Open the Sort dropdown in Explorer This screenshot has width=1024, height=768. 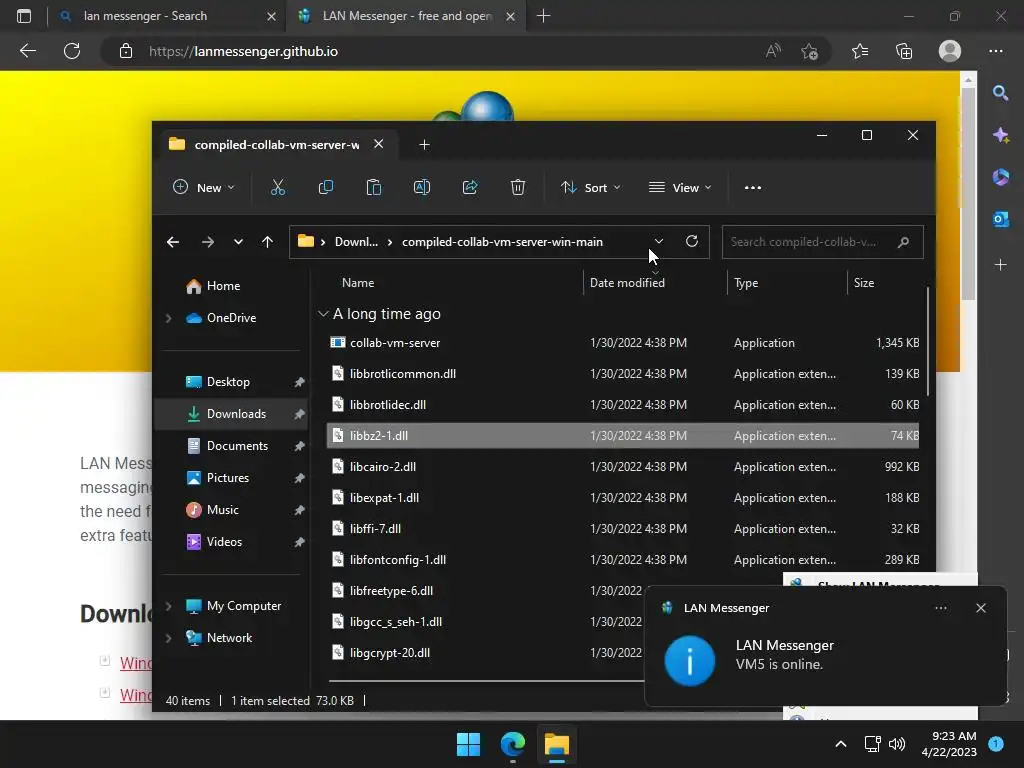(590, 187)
